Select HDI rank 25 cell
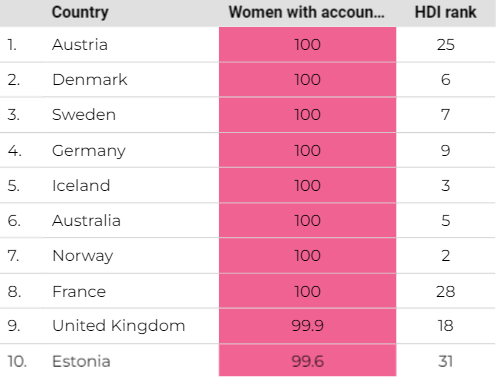This screenshot has width=496, height=377. click(x=446, y=44)
